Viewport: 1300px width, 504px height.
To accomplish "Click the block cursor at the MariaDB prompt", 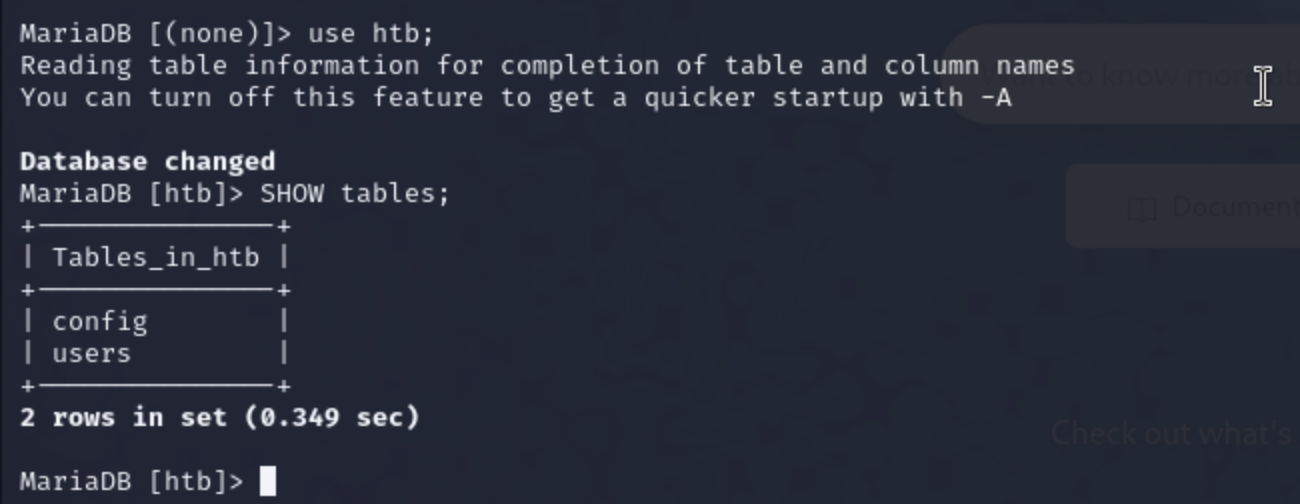I will pyautogui.click(x=267, y=481).
